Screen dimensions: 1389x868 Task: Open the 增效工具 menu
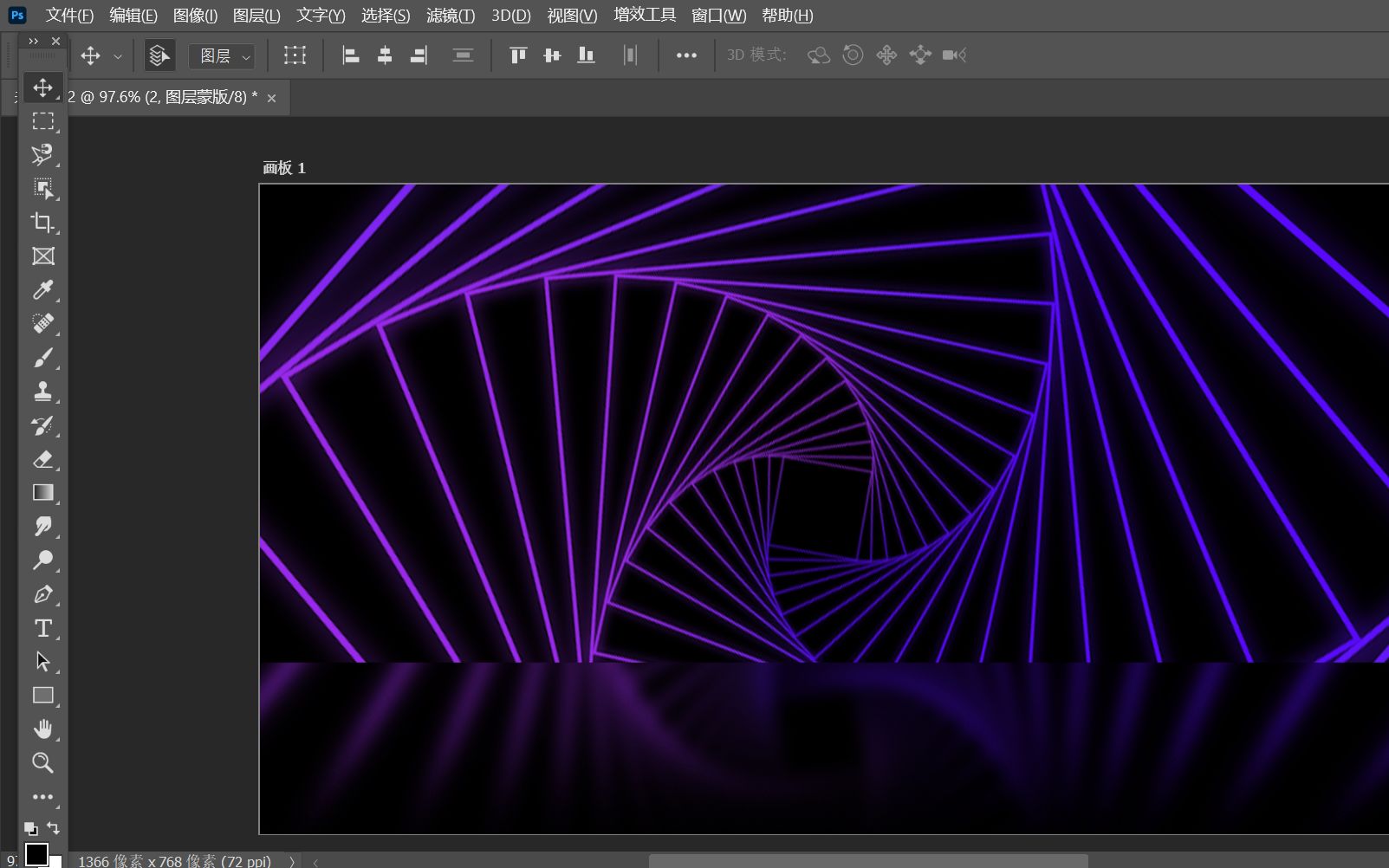tap(645, 16)
